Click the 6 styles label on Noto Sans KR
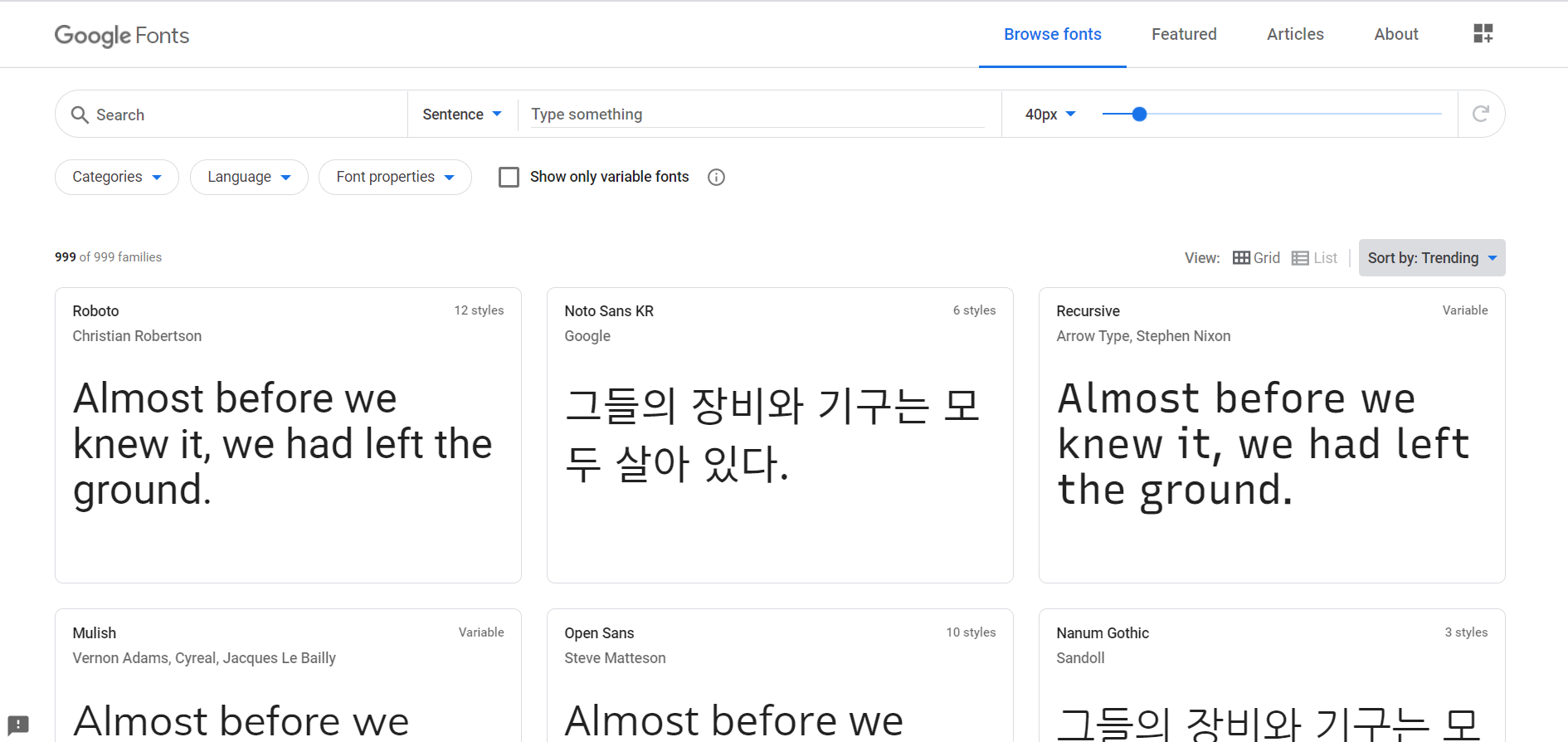This screenshot has height=742, width=1568. [974, 310]
